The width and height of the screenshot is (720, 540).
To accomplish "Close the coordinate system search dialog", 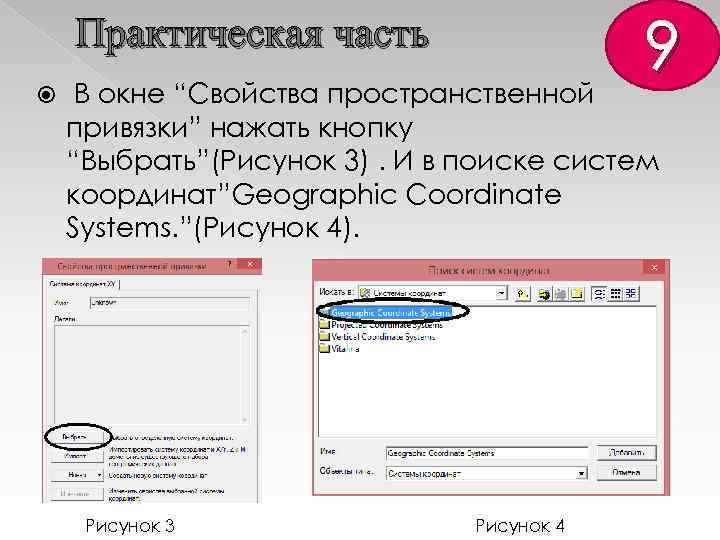I will pyautogui.click(x=654, y=268).
